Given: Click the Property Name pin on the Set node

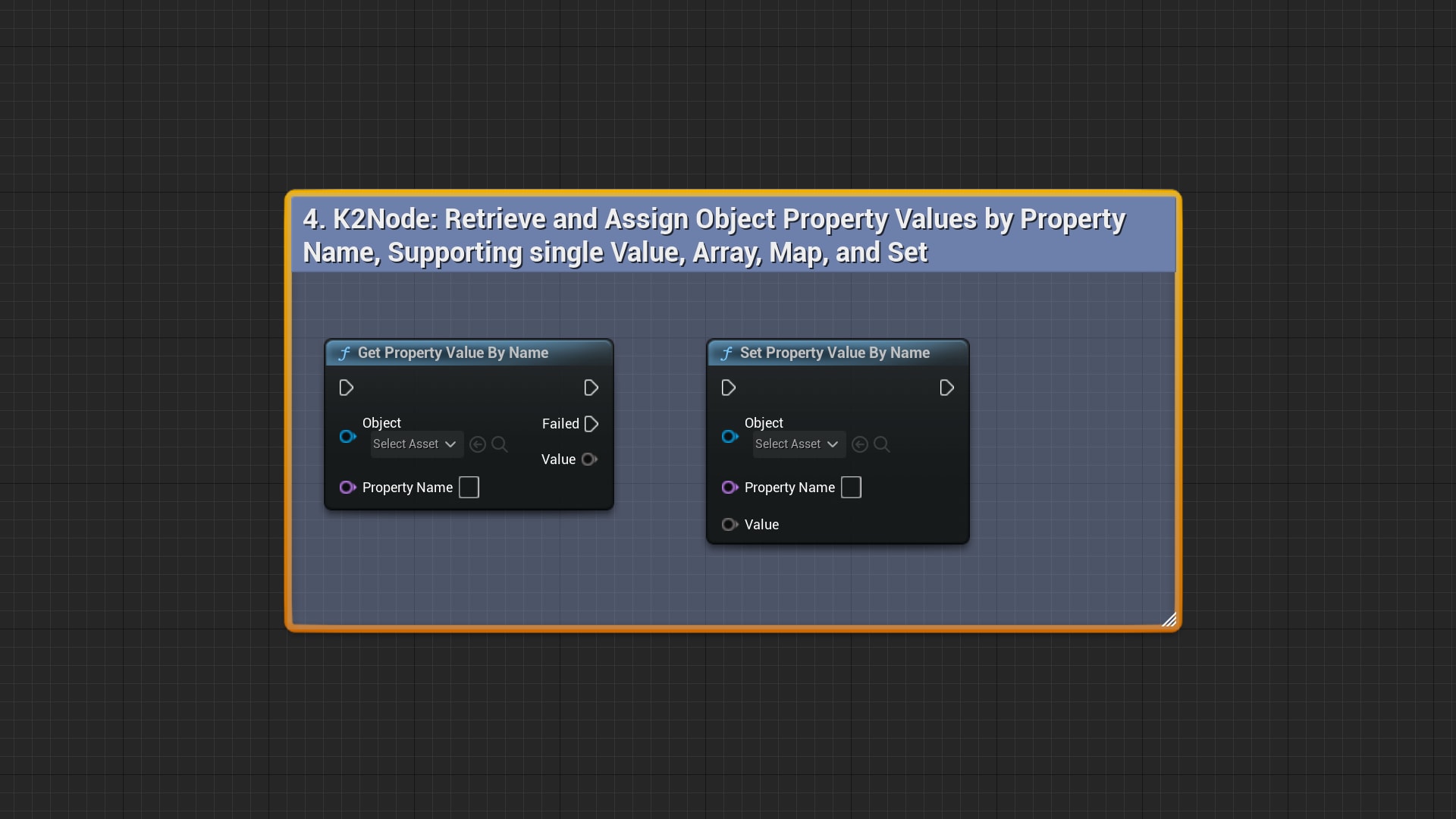Looking at the screenshot, I should [730, 488].
